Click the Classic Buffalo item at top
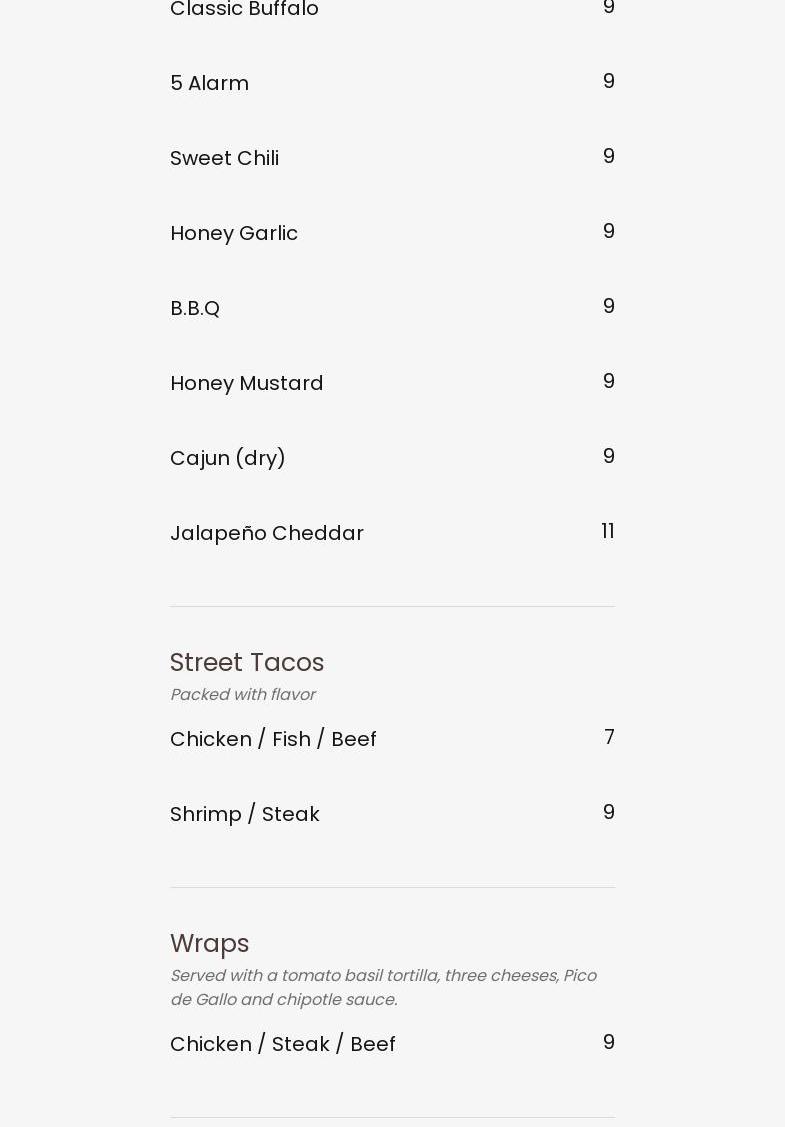This screenshot has height=1127, width=785. (x=244, y=10)
